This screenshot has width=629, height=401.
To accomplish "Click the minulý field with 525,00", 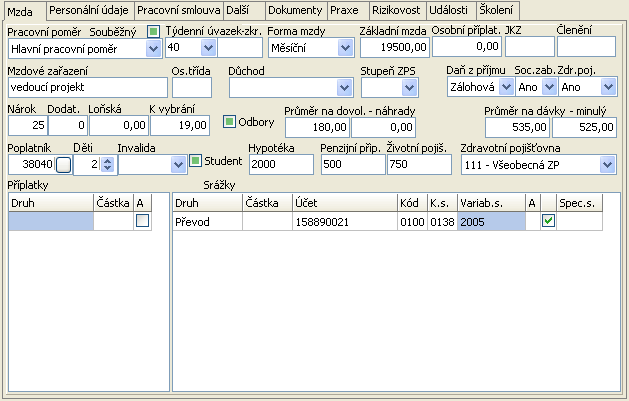I will pos(584,128).
